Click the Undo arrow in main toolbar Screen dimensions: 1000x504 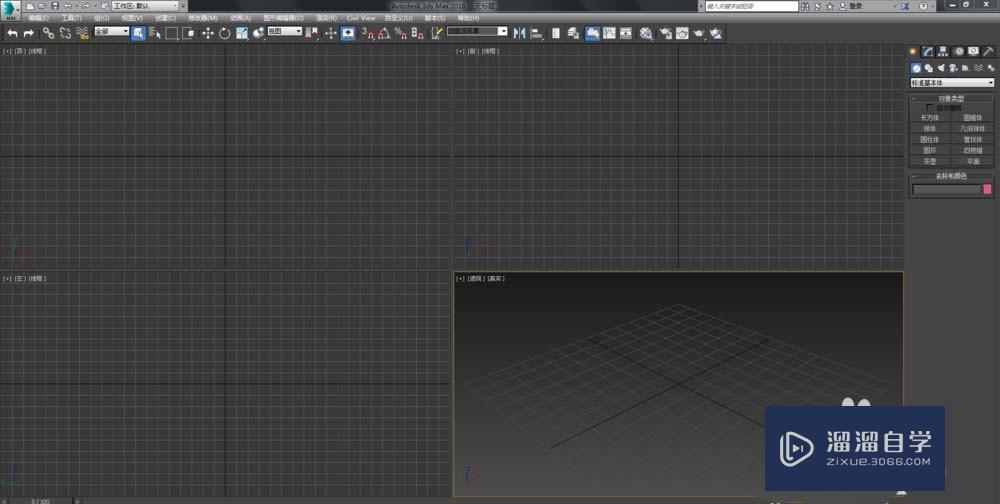[x=12, y=33]
